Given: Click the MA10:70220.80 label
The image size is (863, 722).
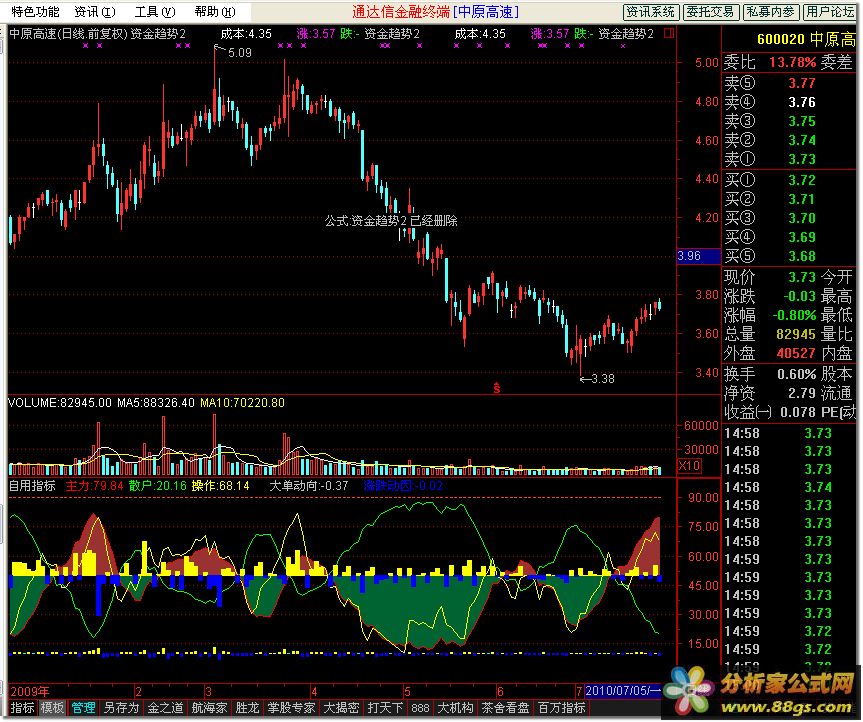Looking at the screenshot, I should pyautogui.click(x=242, y=403).
